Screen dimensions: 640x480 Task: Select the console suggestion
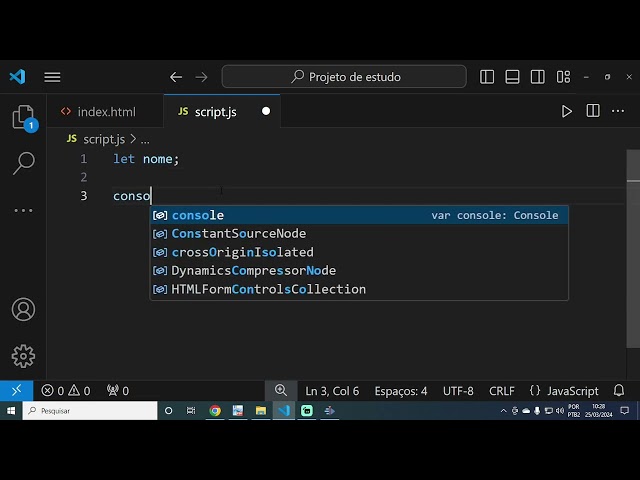359,215
